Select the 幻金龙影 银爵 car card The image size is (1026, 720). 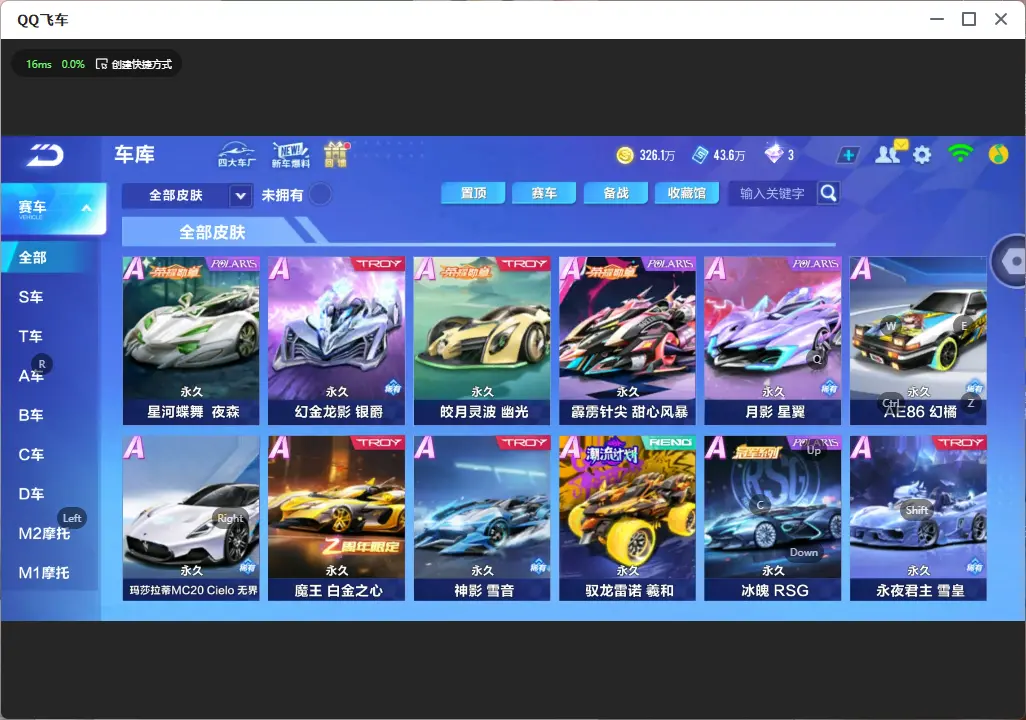(x=336, y=340)
